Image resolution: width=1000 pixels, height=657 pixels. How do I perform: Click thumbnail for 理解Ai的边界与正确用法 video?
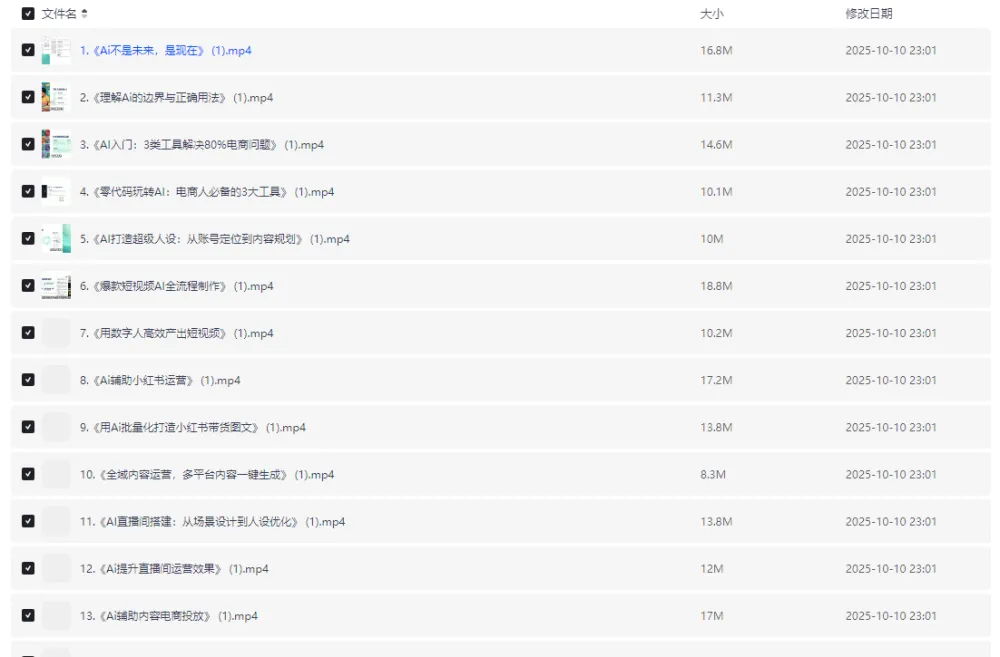pyautogui.click(x=56, y=97)
